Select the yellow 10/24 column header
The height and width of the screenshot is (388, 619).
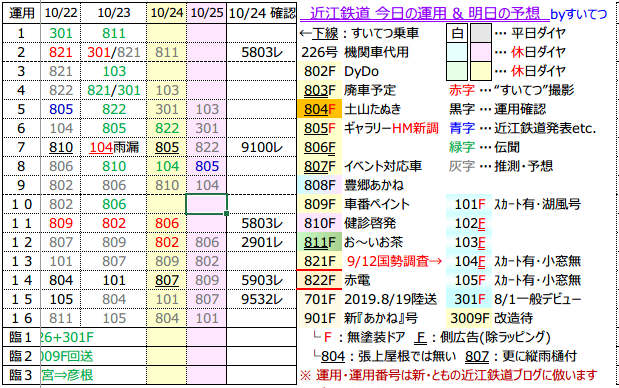167,13
